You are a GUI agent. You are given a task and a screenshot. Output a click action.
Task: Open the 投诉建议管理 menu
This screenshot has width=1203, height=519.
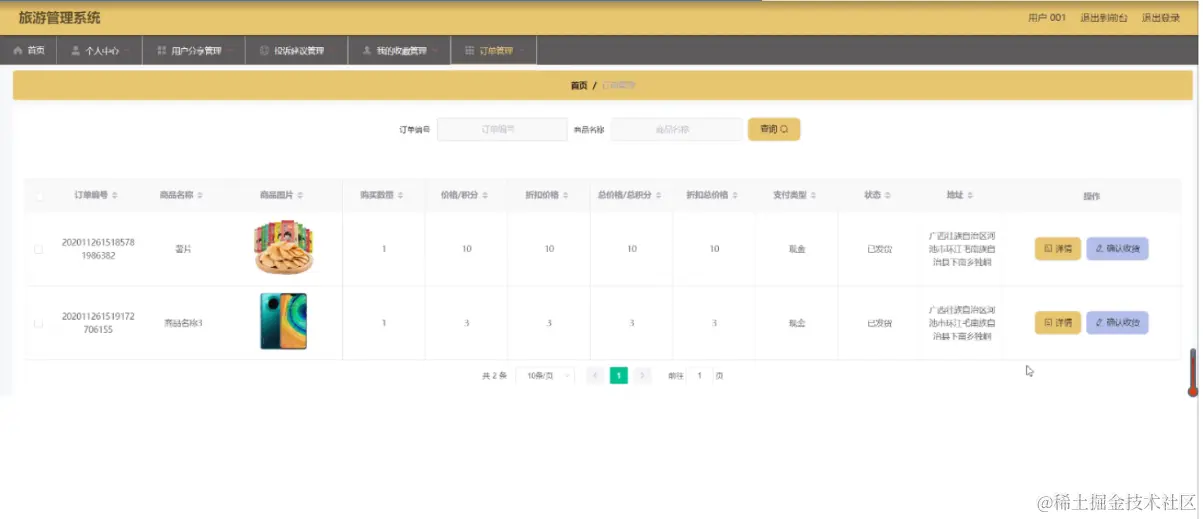[297, 50]
